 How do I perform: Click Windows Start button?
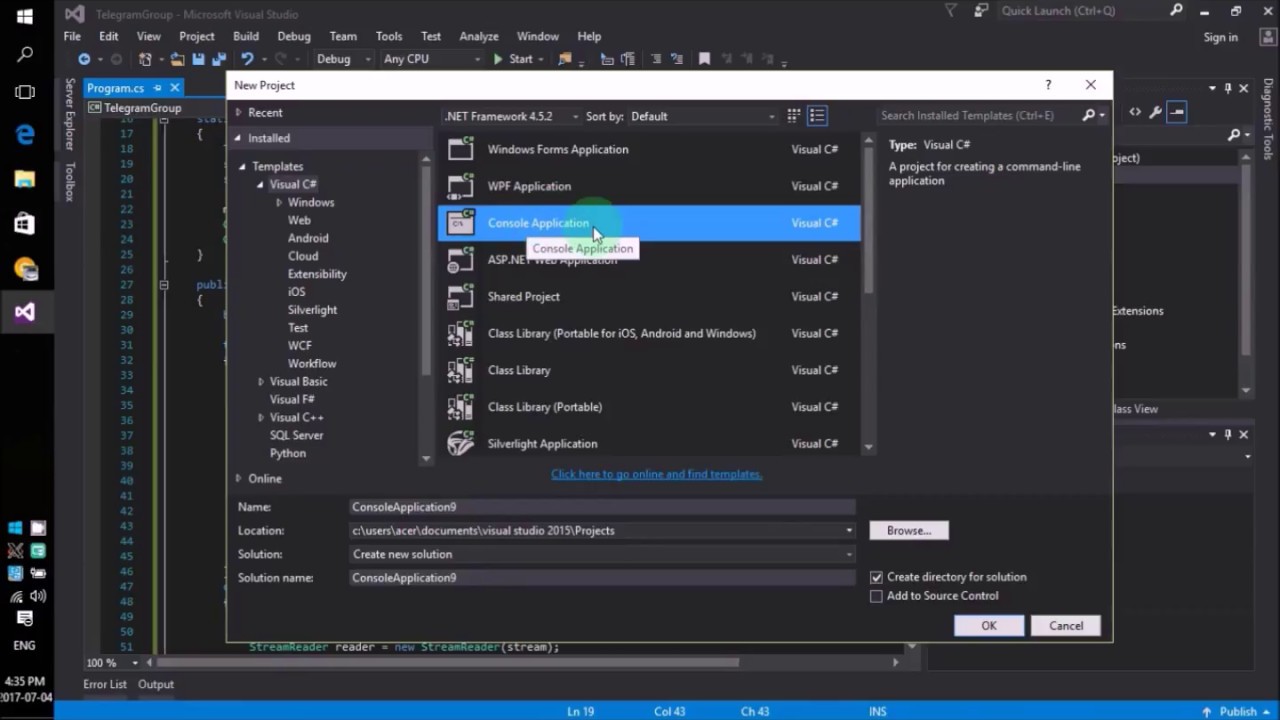click(25, 16)
